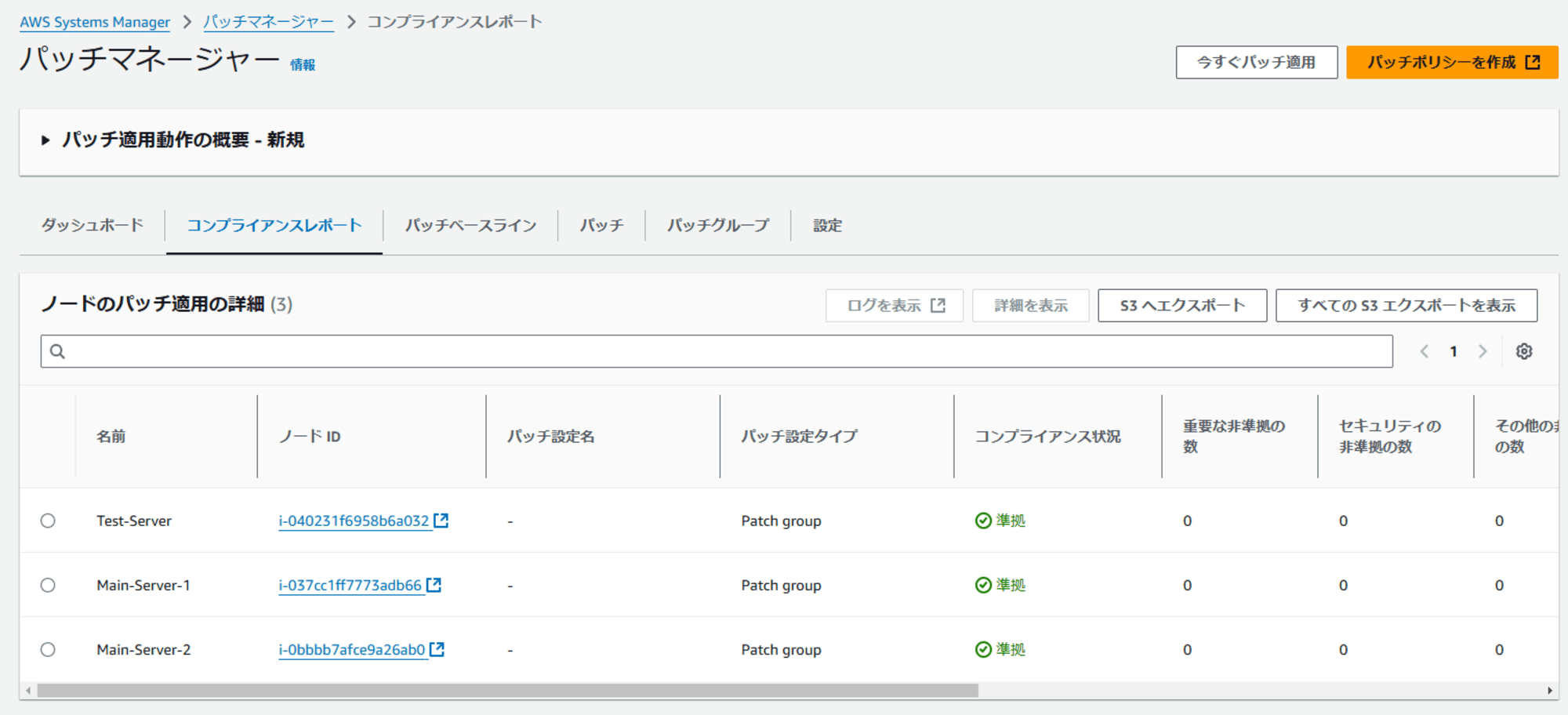Click compliant check icon for Main-Server-1
This screenshot has height=715, width=1568.
983,585
